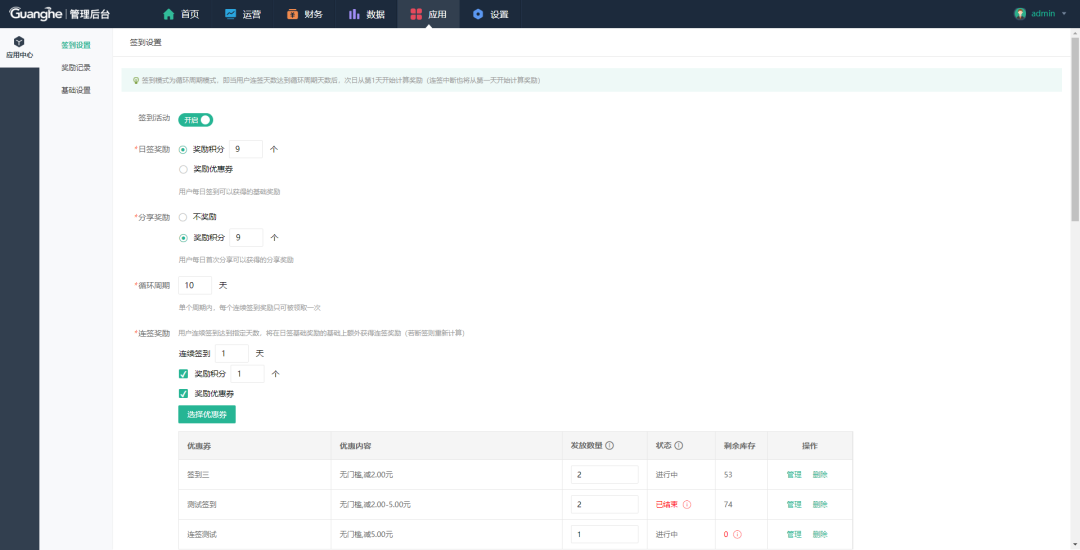
Task: Click the 签到三 coupon name cell
Action: [254, 475]
